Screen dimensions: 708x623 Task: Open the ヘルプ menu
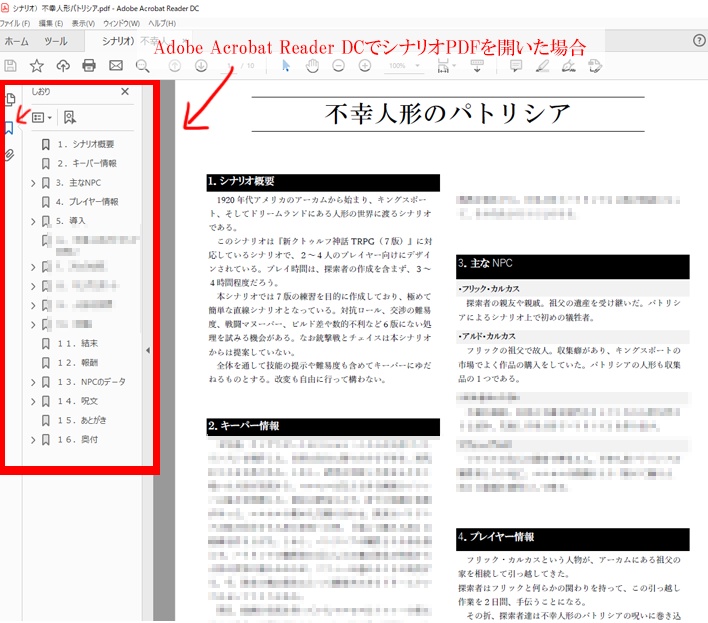(x=162, y=23)
